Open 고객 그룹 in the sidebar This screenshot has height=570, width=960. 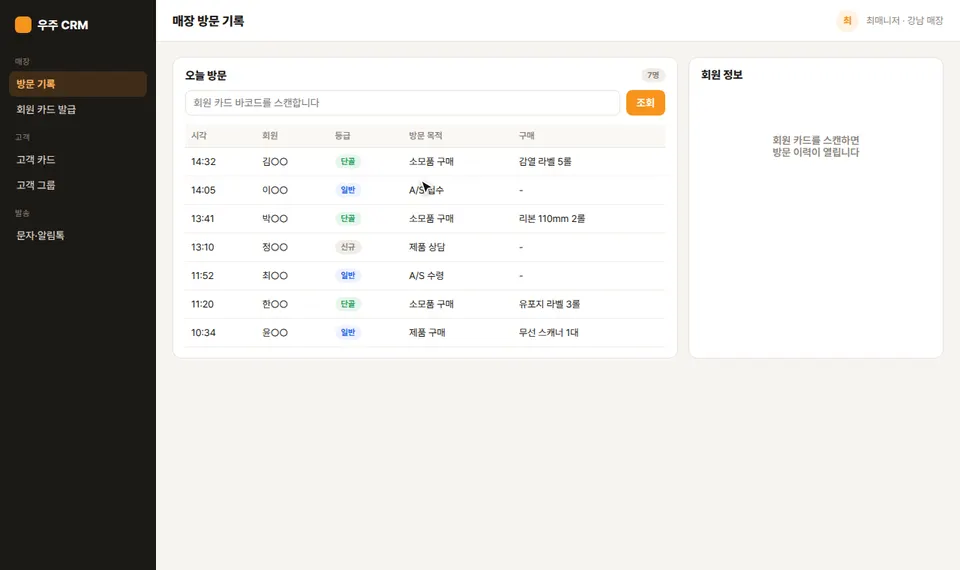pyautogui.click(x=78, y=185)
